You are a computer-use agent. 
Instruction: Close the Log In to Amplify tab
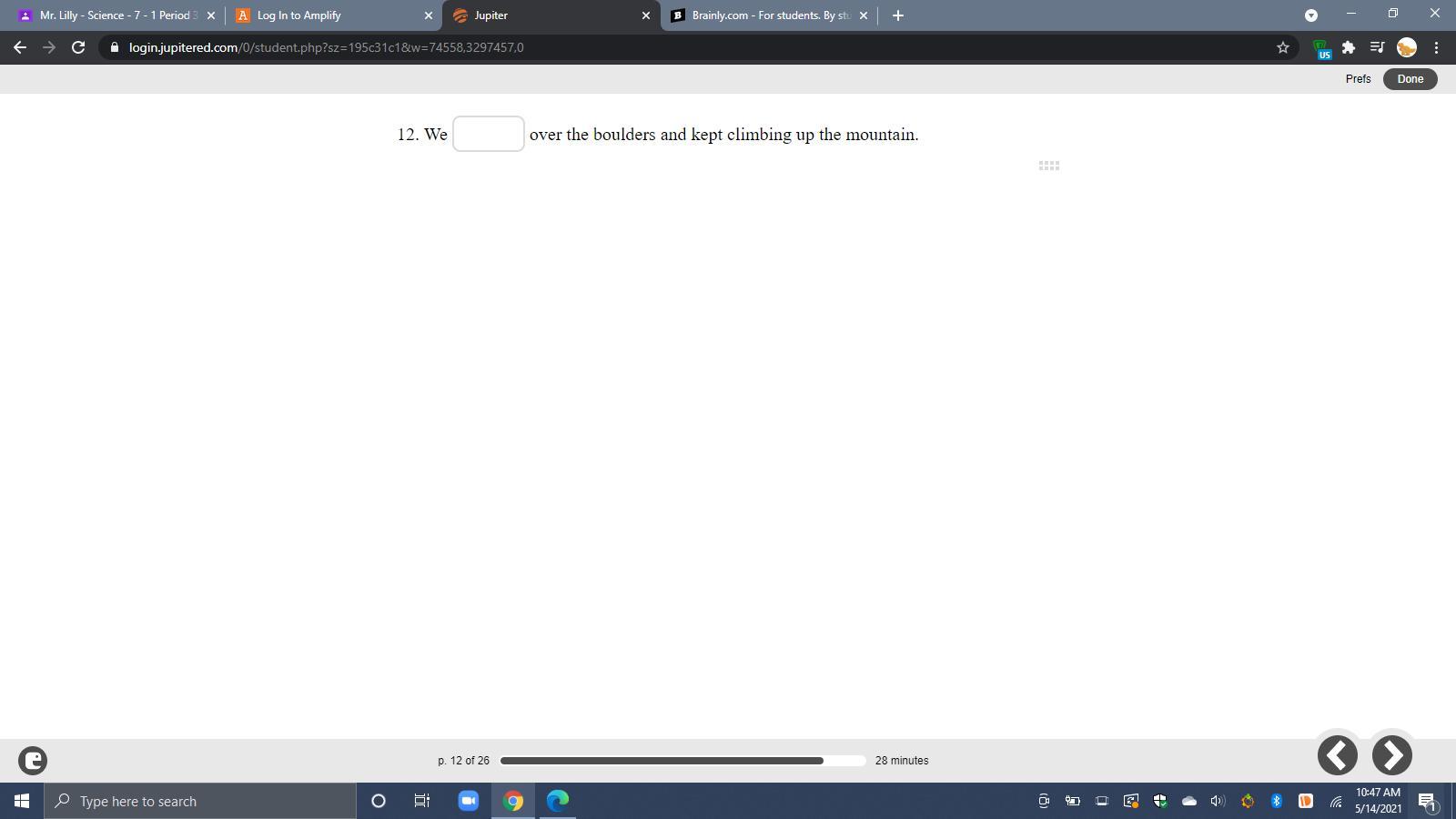point(429,15)
